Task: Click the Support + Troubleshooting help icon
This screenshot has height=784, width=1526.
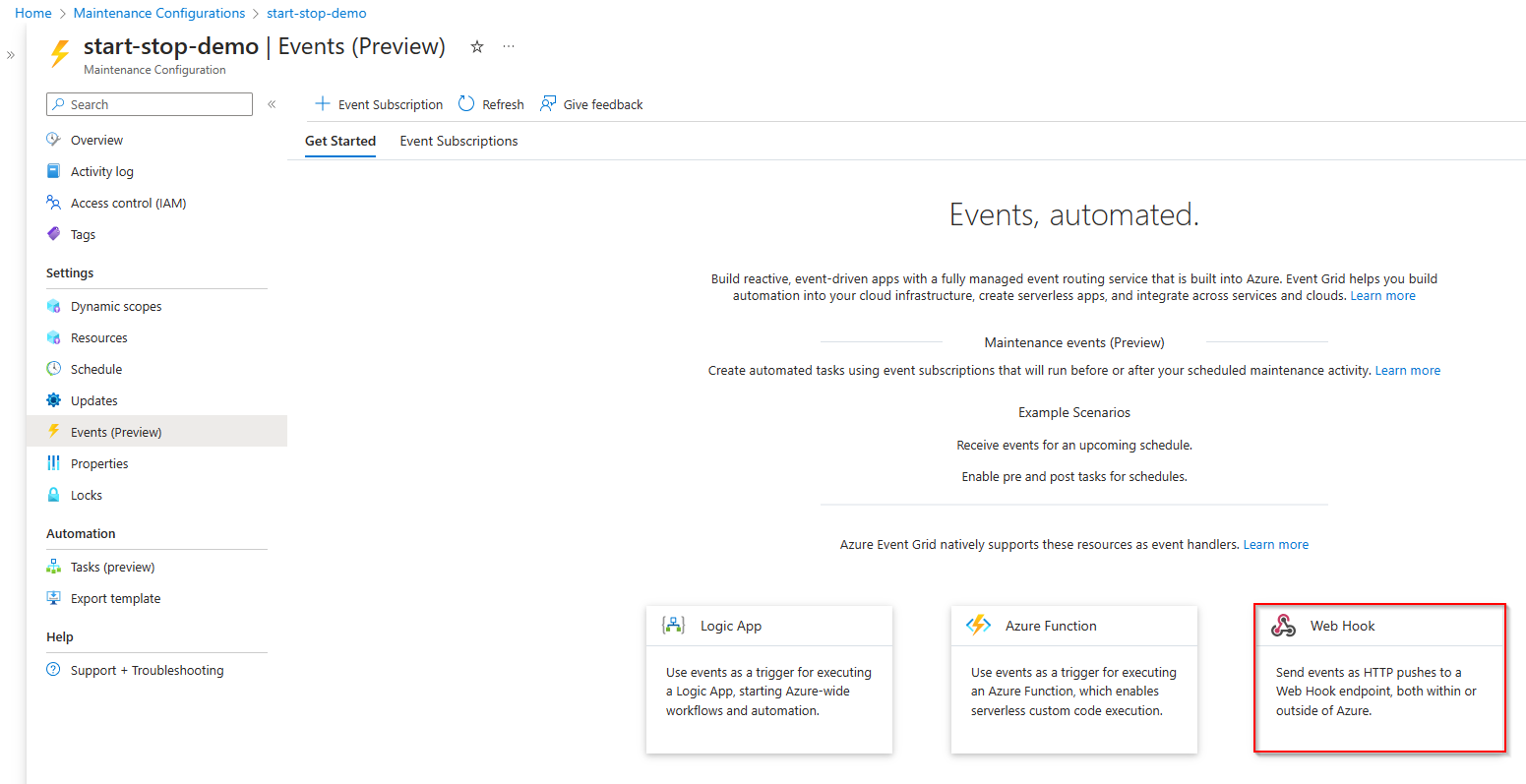Action: [54, 670]
